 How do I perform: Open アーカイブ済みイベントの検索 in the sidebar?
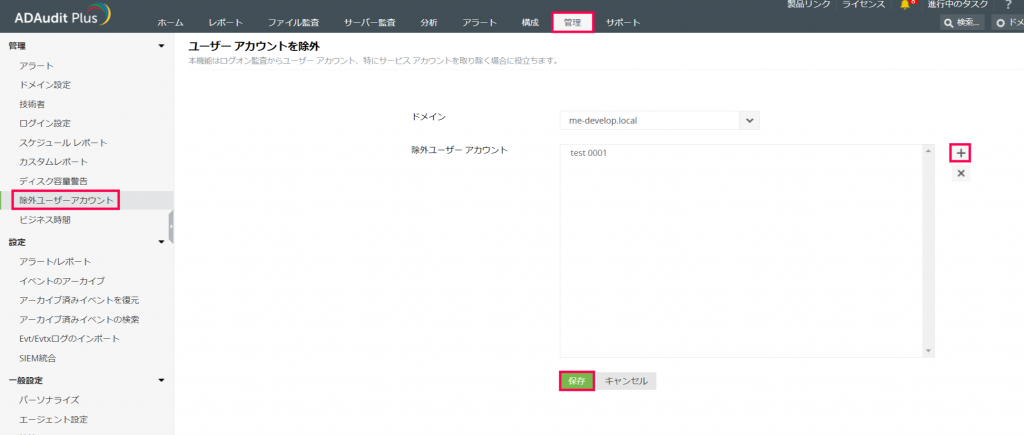tap(79, 319)
